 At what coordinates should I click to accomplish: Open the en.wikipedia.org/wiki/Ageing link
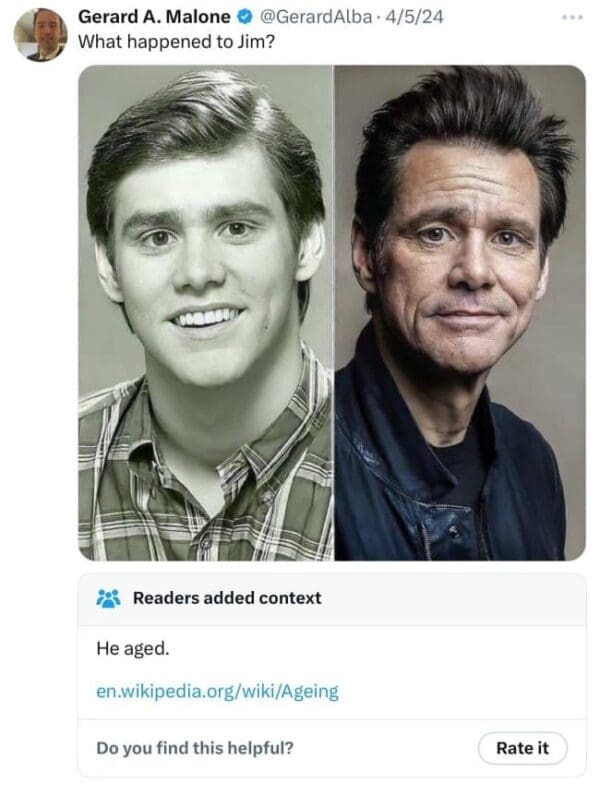tap(217, 690)
